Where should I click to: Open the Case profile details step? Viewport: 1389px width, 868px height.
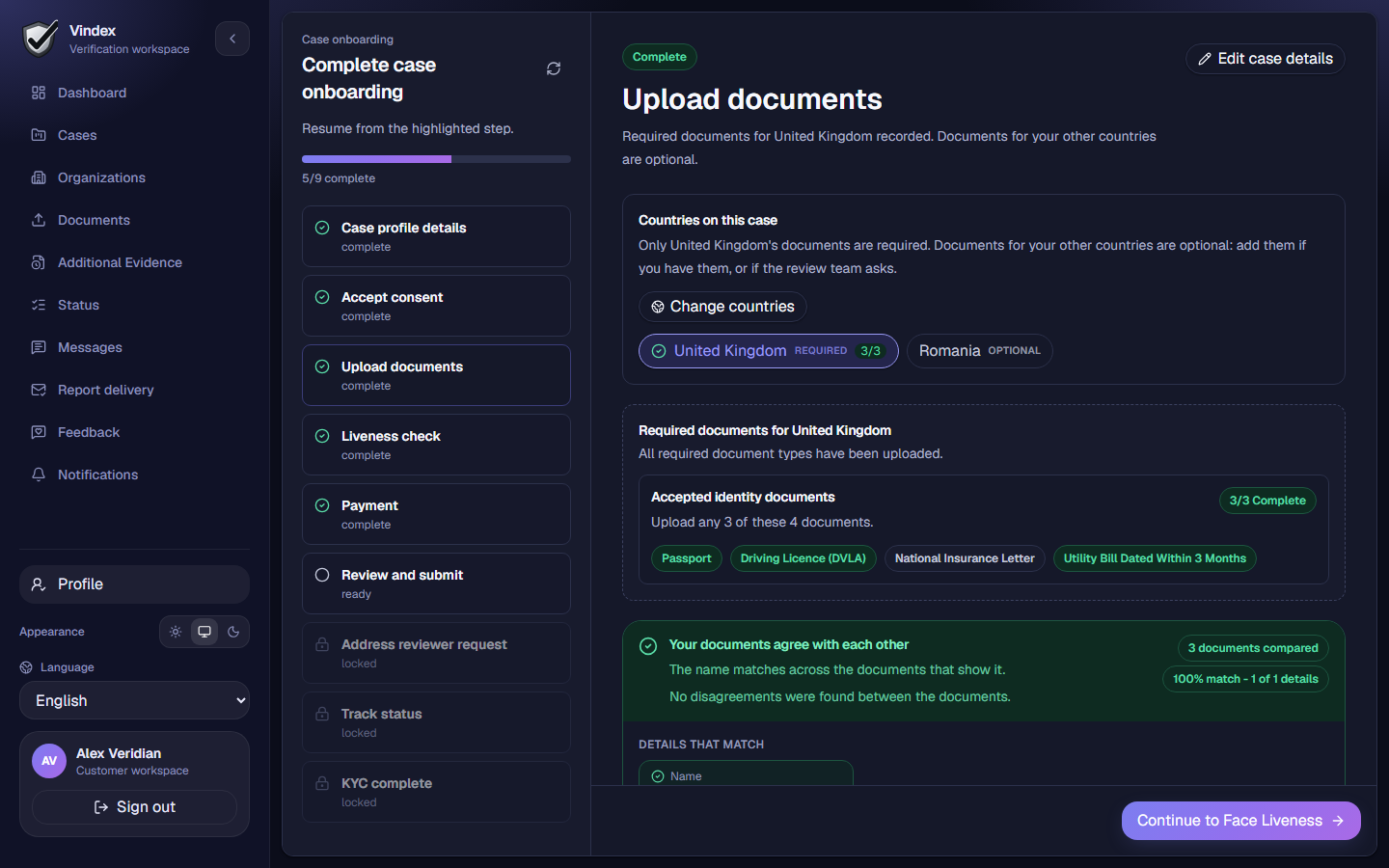point(436,236)
